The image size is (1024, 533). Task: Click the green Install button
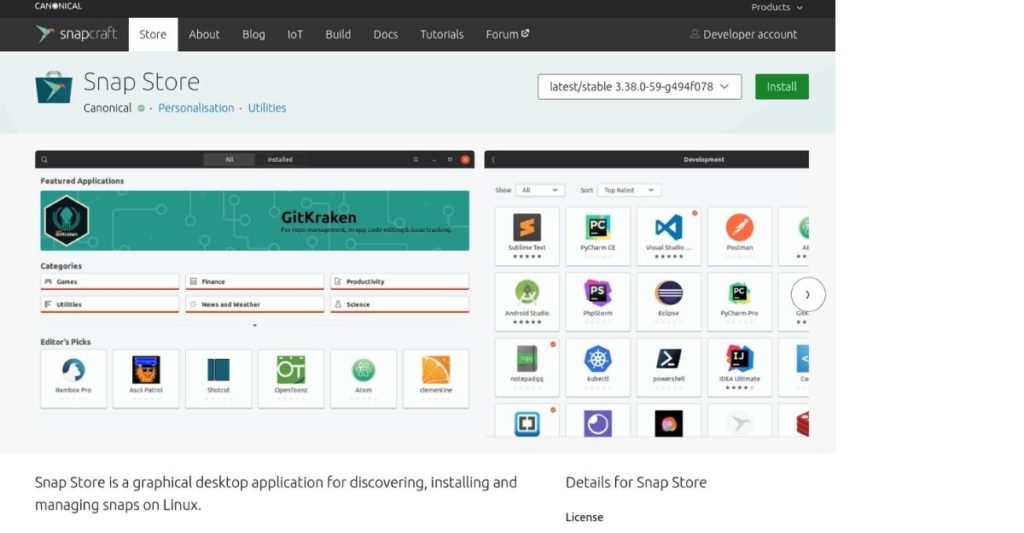782,87
